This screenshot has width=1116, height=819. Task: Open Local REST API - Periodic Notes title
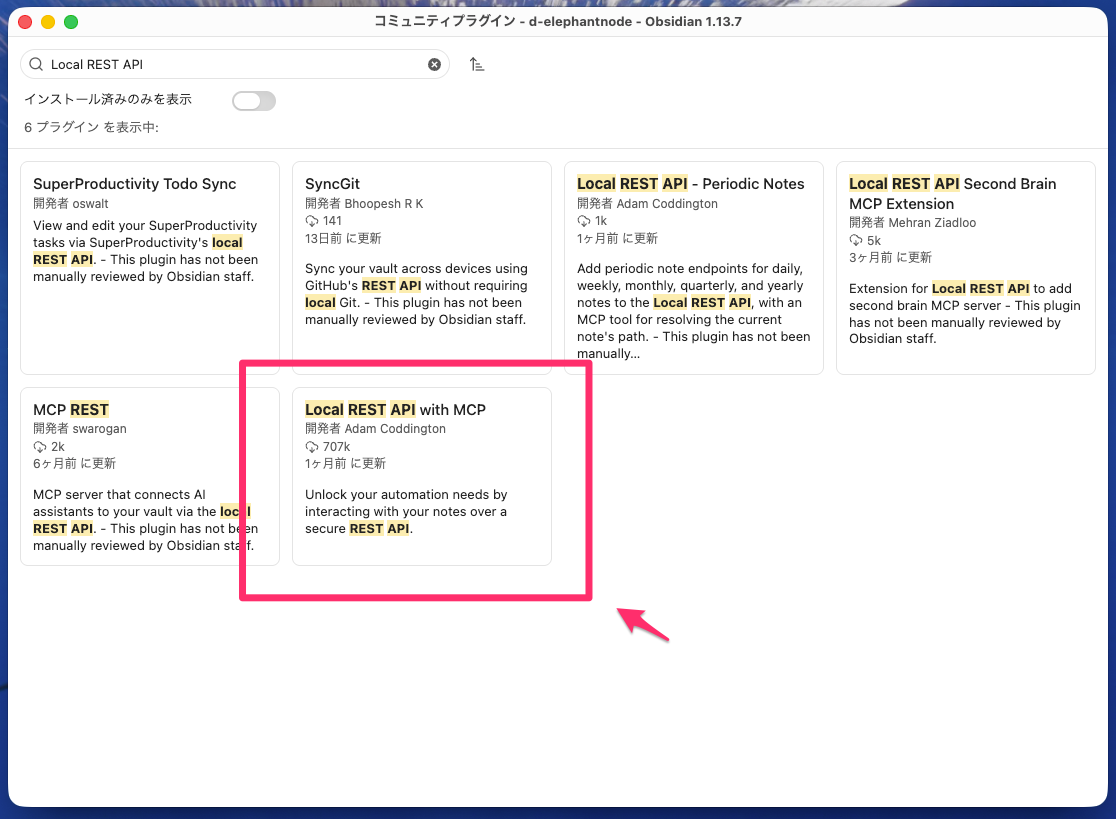[x=690, y=184]
